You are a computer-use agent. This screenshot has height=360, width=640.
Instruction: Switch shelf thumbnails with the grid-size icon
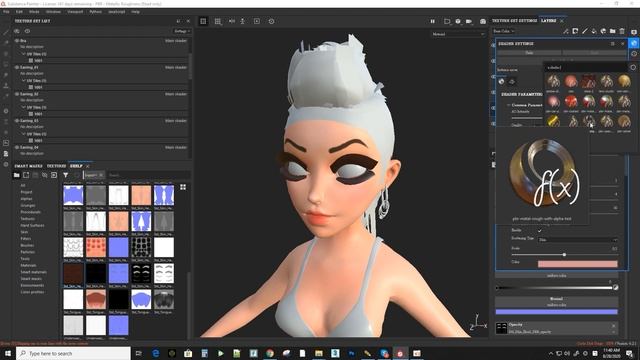(x=183, y=187)
